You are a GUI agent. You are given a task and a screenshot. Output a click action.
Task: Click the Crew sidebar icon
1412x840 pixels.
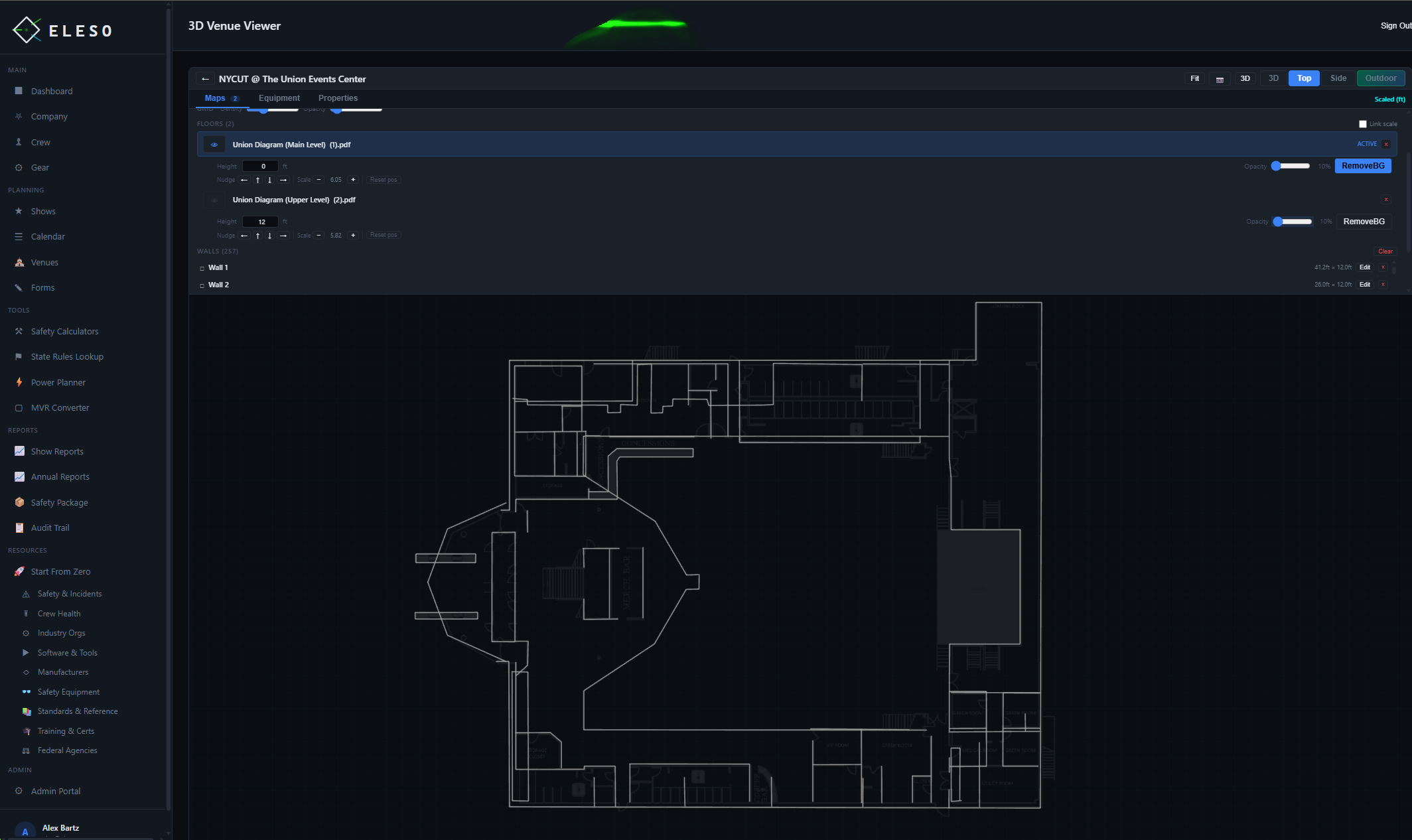[x=18, y=142]
